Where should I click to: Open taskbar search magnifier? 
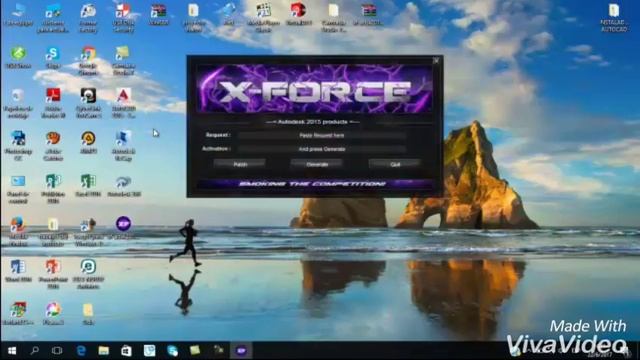click(35, 351)
